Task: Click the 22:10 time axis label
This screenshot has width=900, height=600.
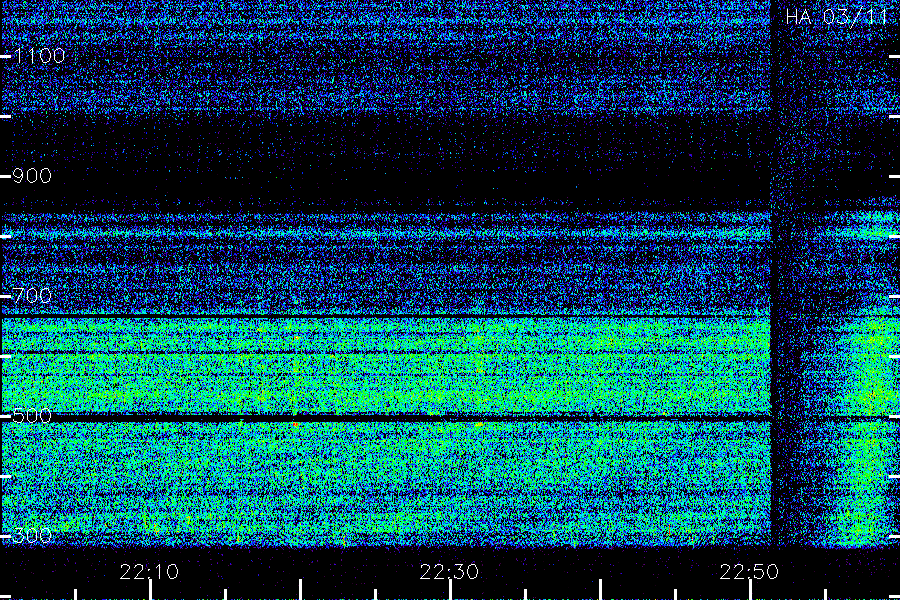Action: point(149,572)
